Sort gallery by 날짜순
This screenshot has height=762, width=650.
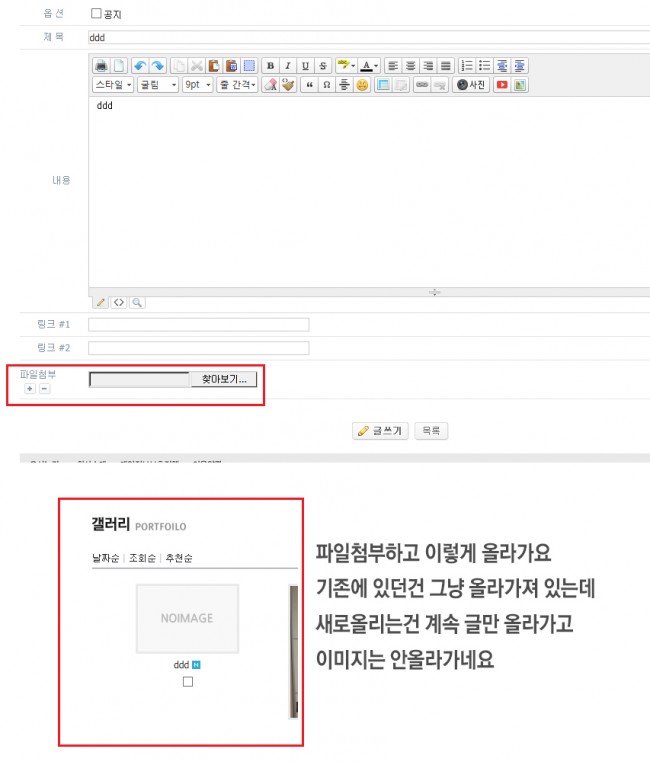[x=105, y=558]
